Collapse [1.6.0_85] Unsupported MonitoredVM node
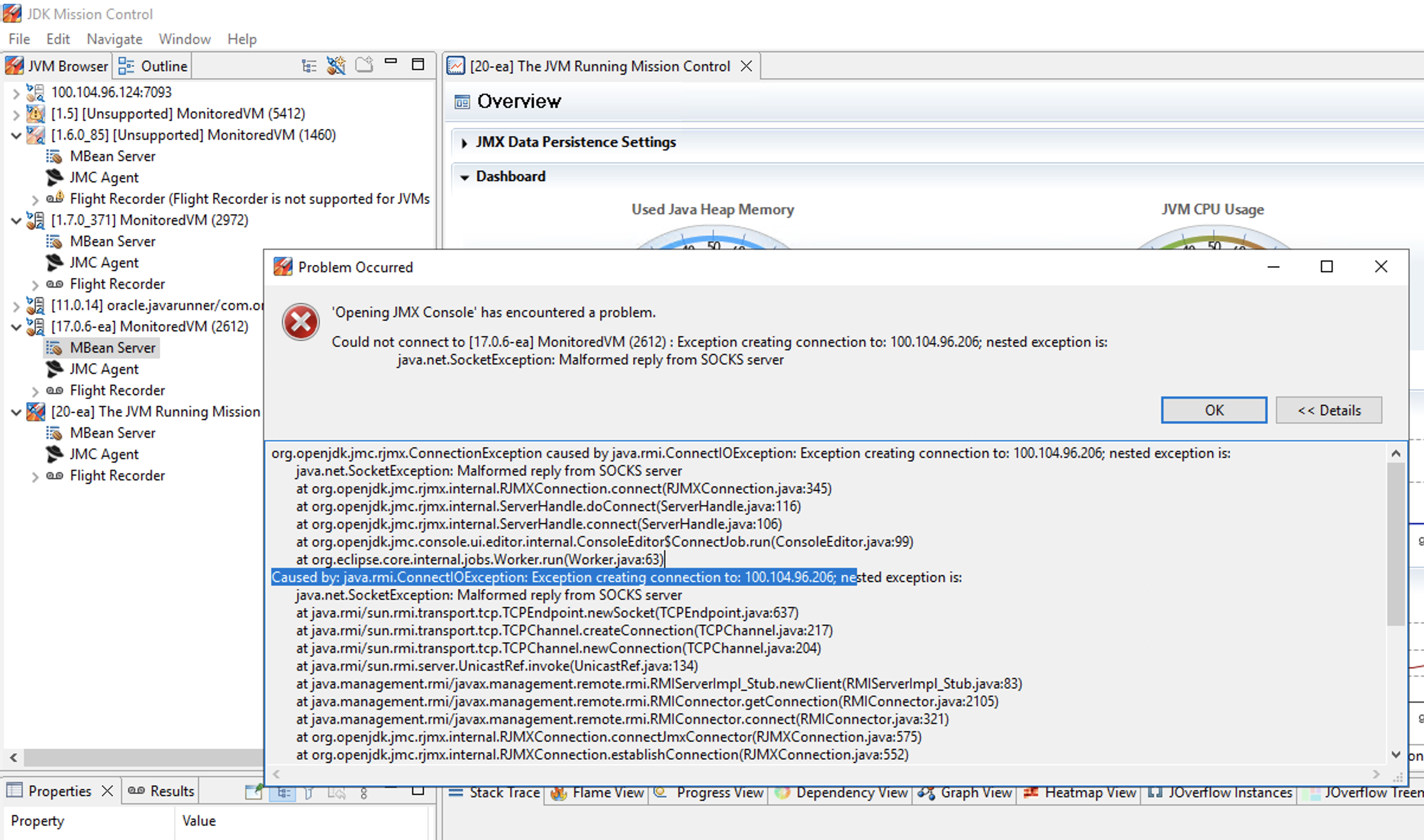Screen dimensions: 1424x840 coord(16,135)
